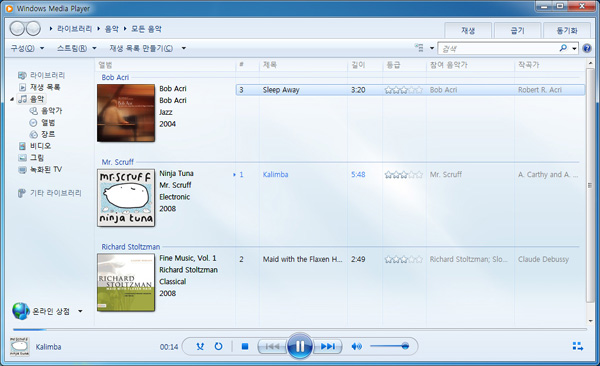
Task: Open the 구성(O) dropdown menu
Action: [27, 48]
